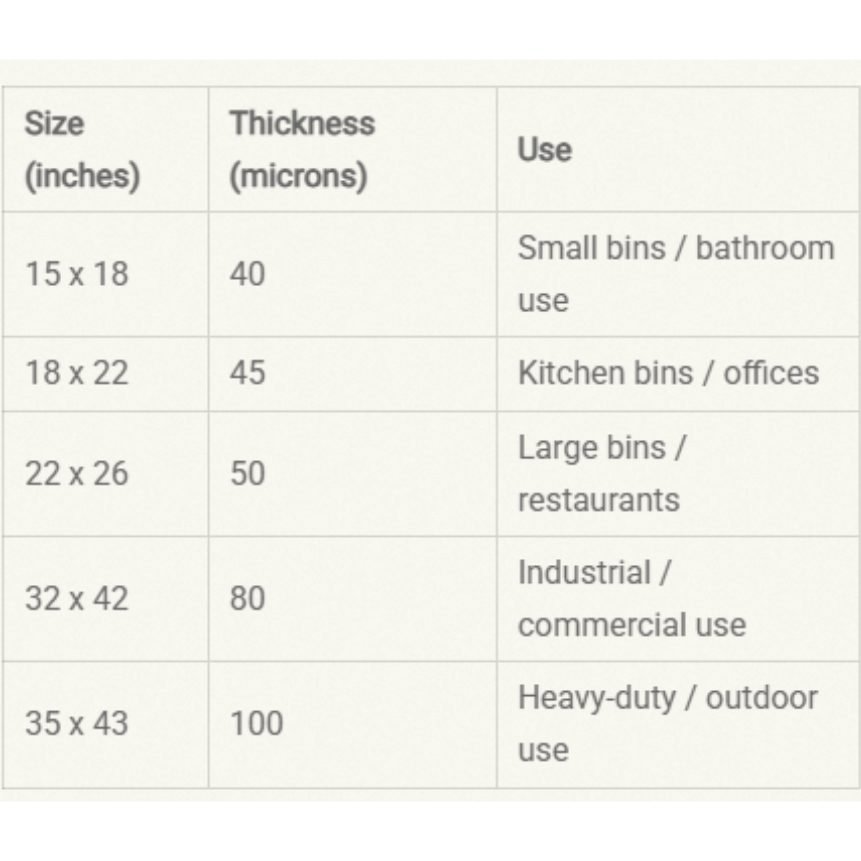This screenshot has height=861, width=861.
Task: Click the word Thickness in the header
Action: pyautogui.click(x=301, y=124)
